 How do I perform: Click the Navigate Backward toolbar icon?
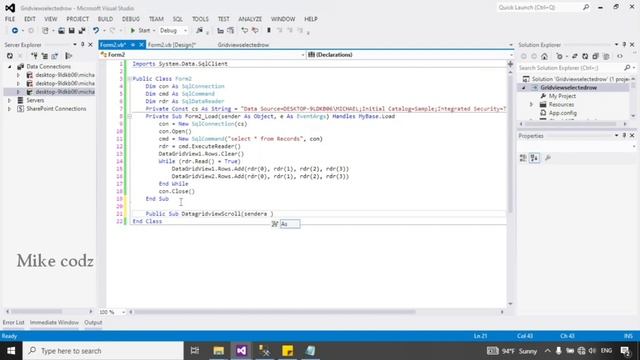point(15,31)
